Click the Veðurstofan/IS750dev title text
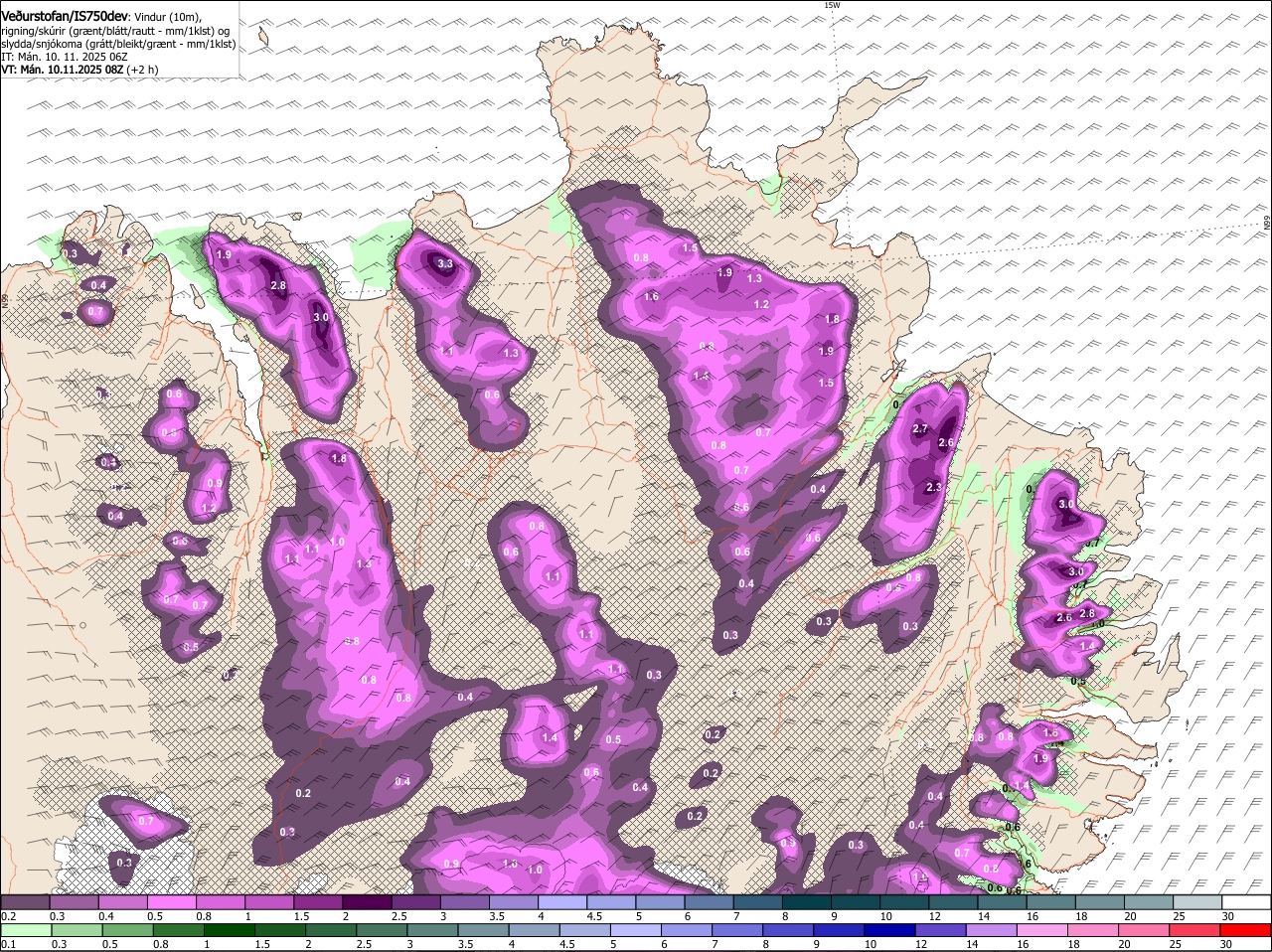The image size is (1272, 952). coord(65,17)
